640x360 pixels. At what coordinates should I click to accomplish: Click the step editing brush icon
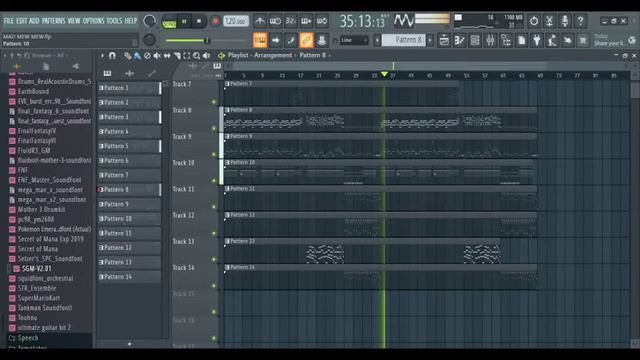tap(291, 40)
